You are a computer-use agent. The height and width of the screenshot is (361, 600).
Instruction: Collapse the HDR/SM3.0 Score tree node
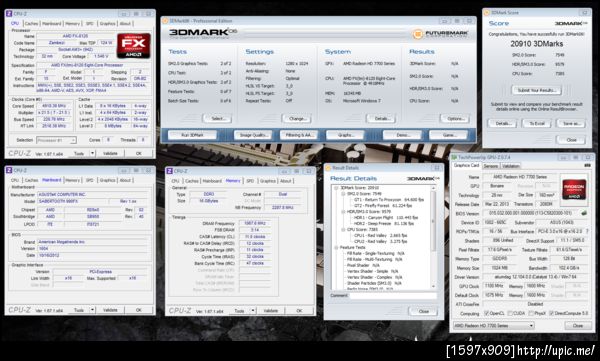coord(343,212)
